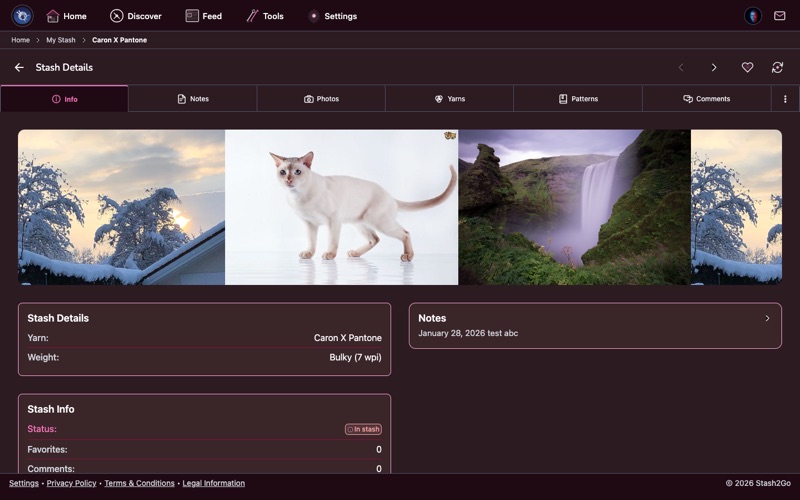This screenshot has height=500, width=800.
Task: Switch to the Yarns tab
Action: coord(449,99)
